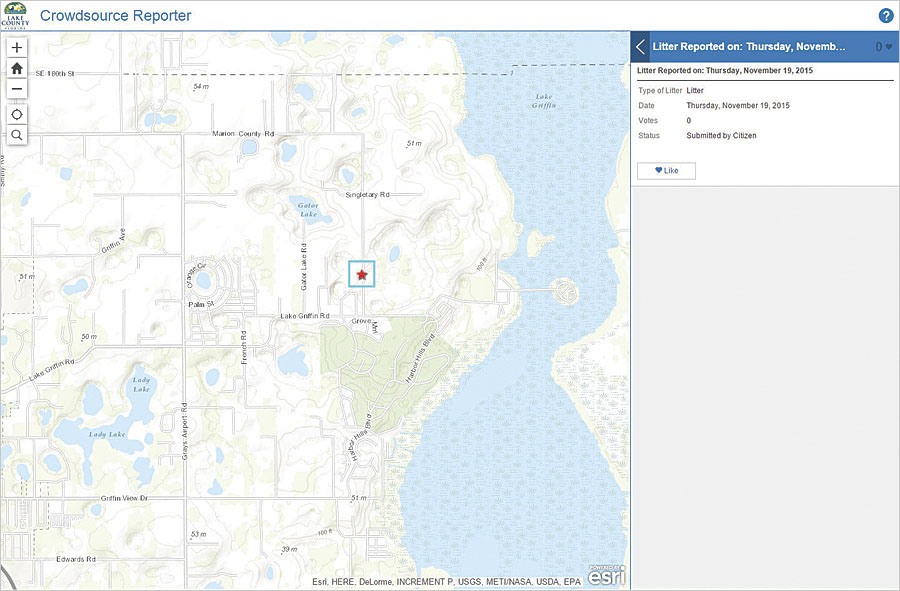Click the Edwards Rd map label
This screenshot has width=900, height=591.
tap(76, 559)
